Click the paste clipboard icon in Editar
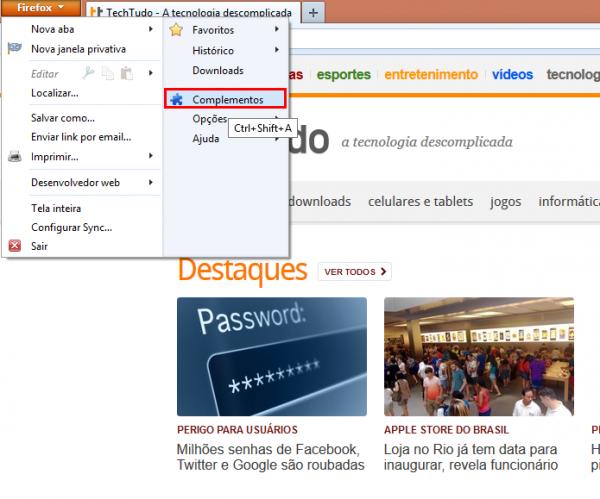 127,73
